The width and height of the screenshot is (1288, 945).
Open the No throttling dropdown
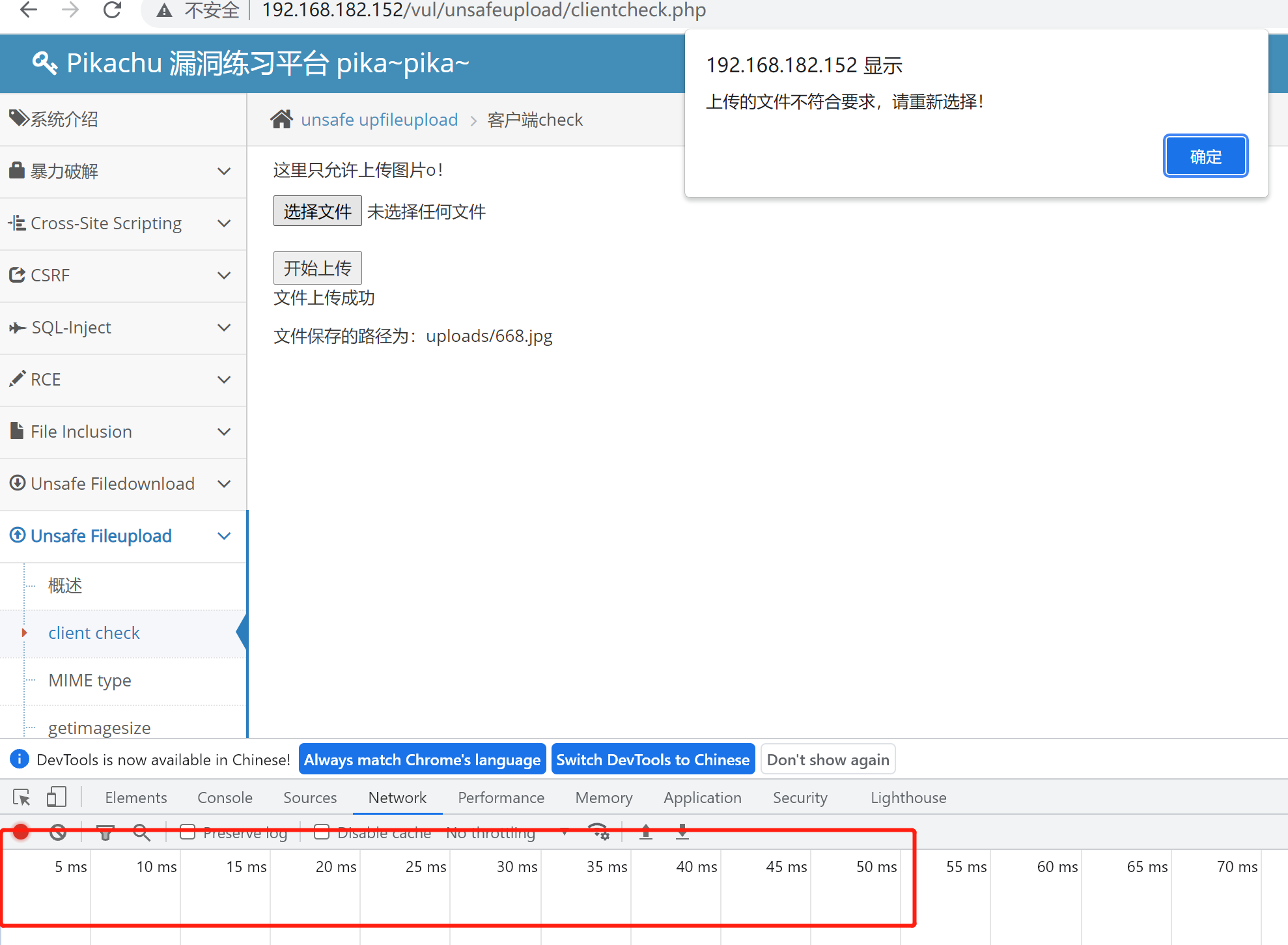pos(507,832)
